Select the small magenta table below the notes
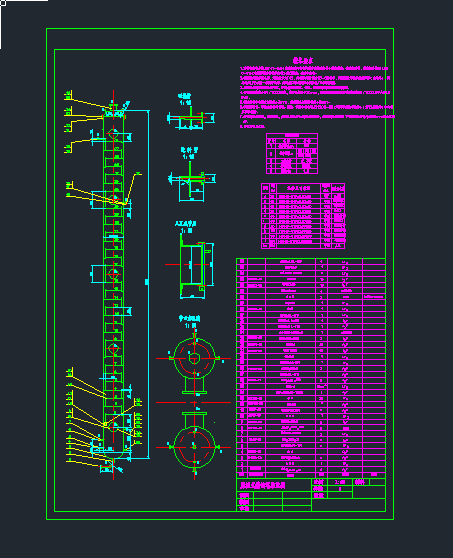This screenshot has width=453, height=558. pos(292,153)
